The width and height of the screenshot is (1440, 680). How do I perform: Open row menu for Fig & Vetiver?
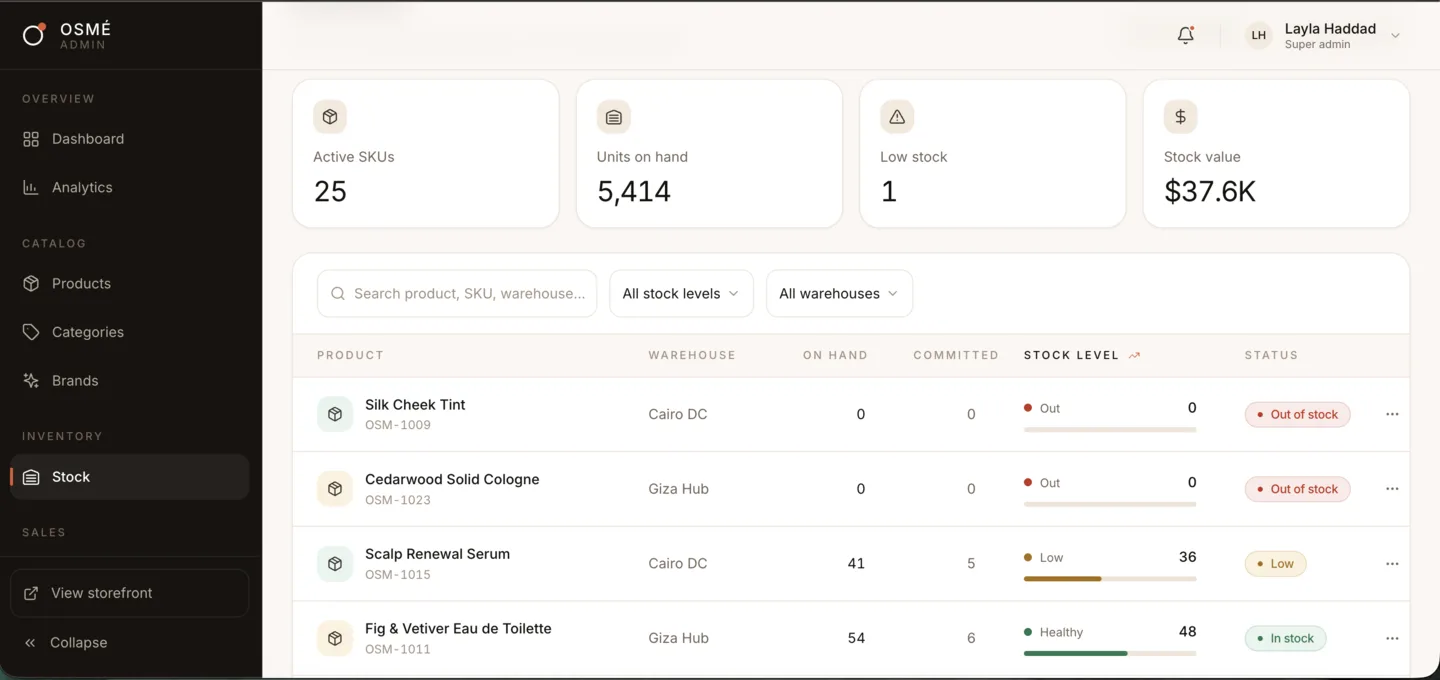point(1392,638)
